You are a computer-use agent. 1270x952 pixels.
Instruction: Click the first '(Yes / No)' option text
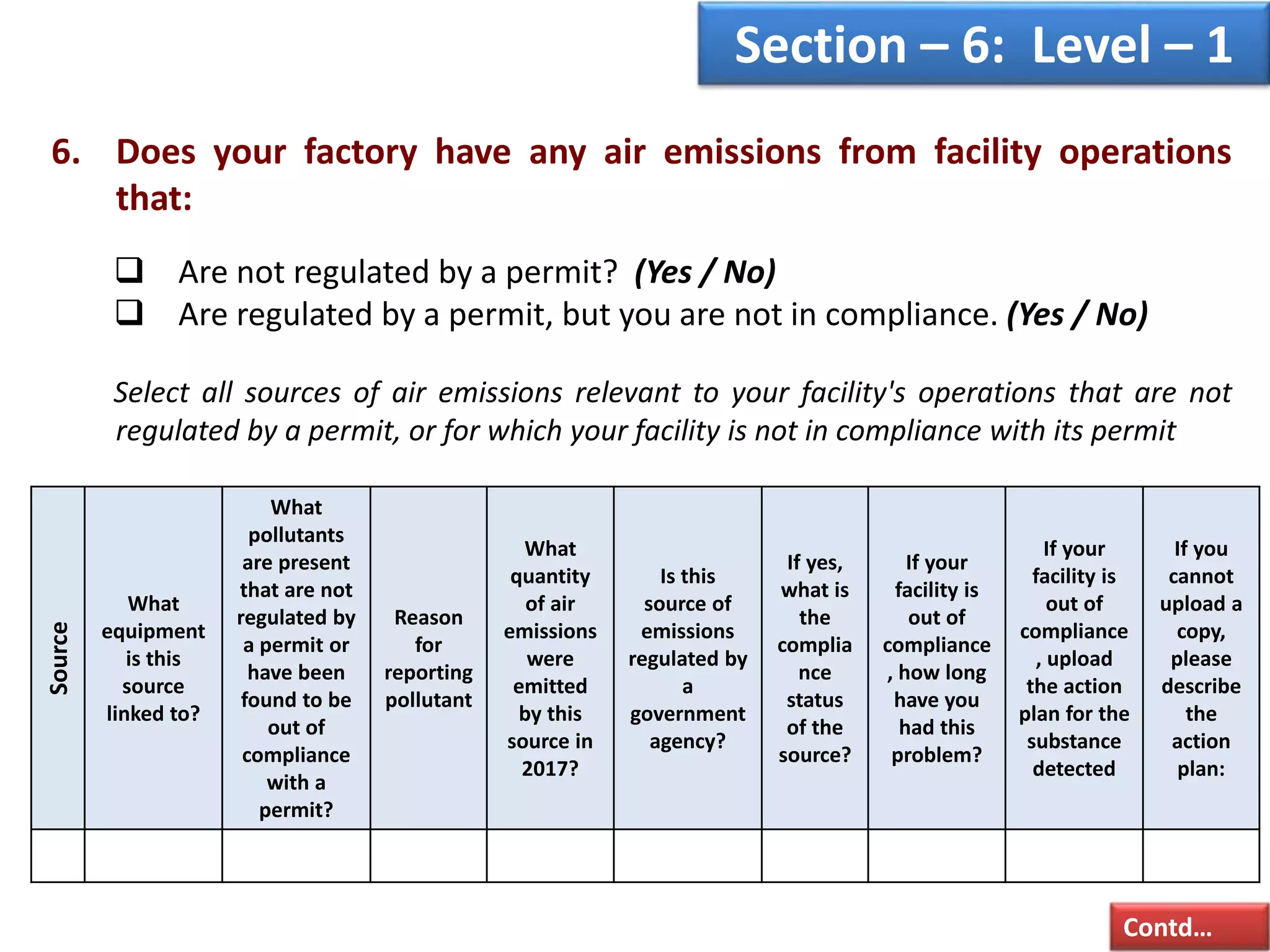[x=706, y=272]
